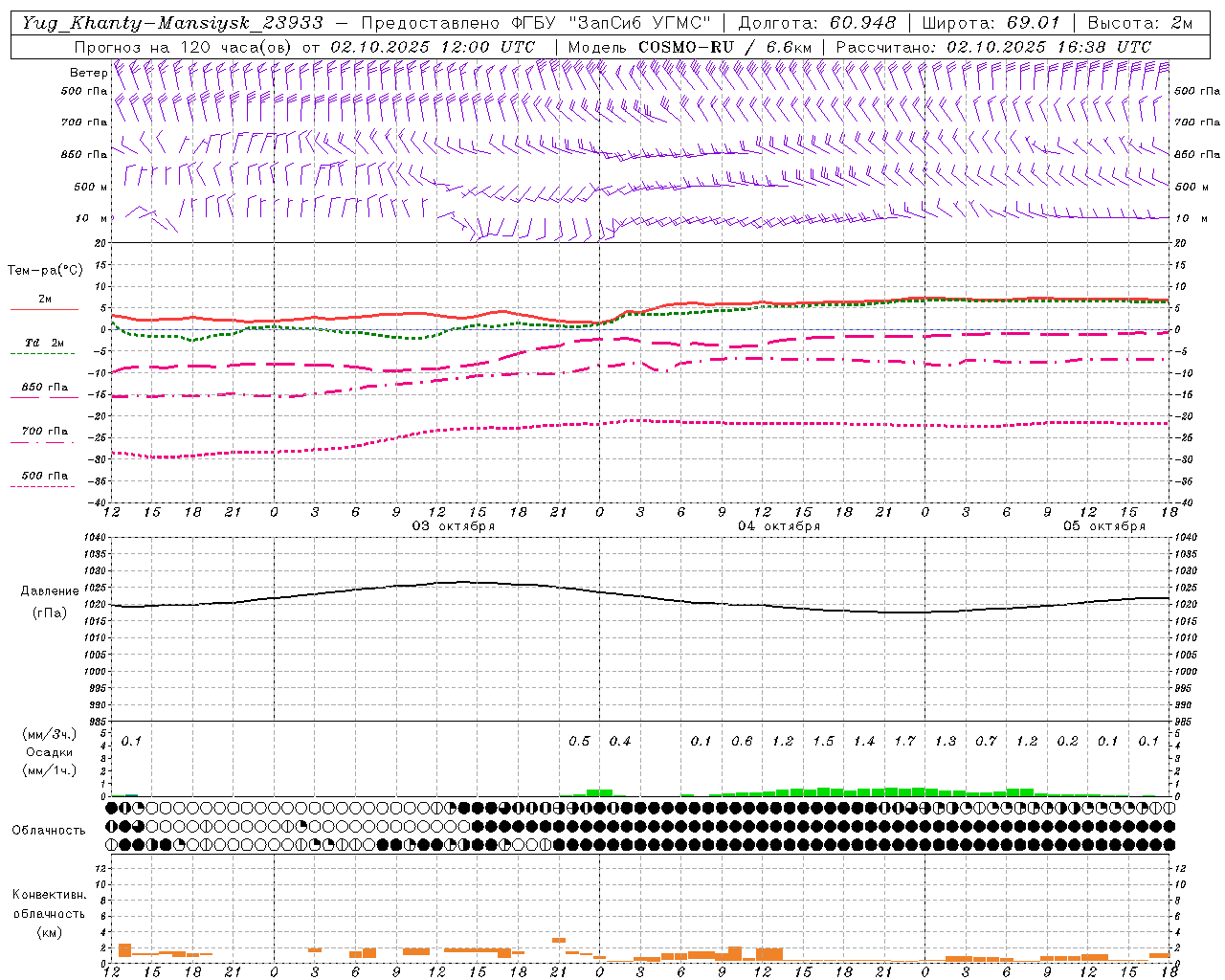Click the 0.6 precipitation value

tap(742, 741)
